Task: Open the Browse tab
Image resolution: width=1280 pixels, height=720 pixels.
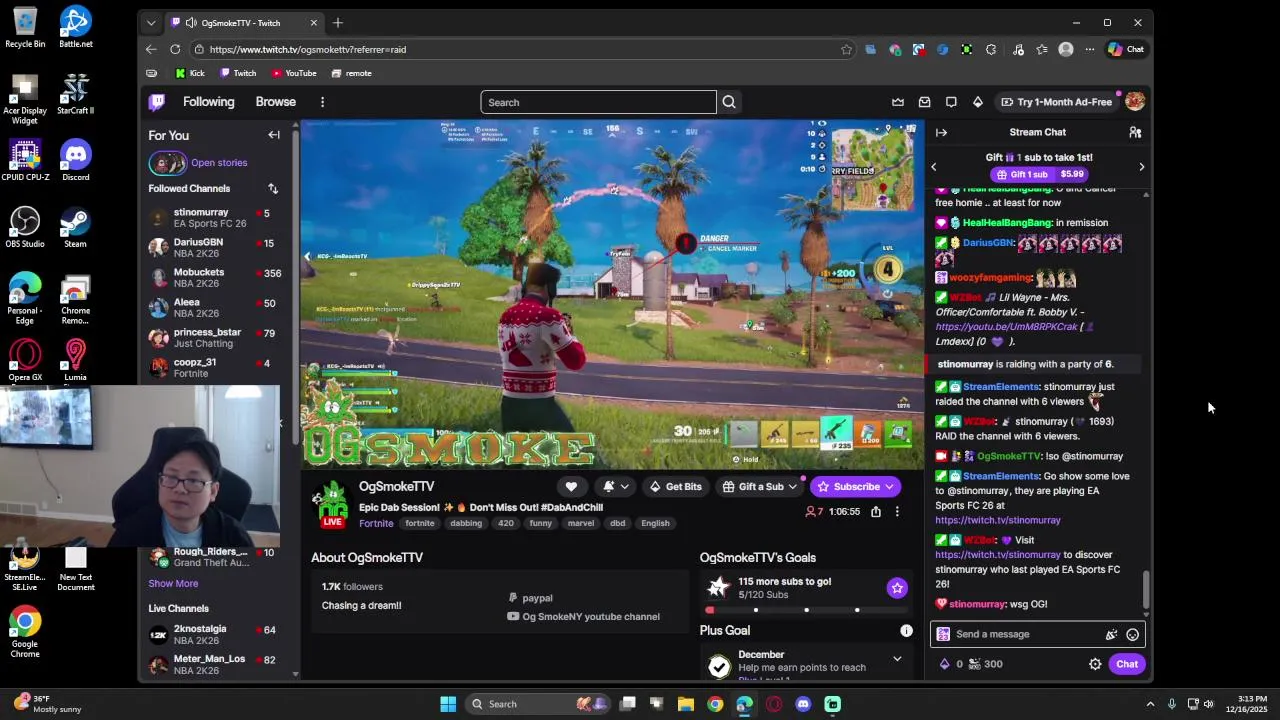Action: 275,102
